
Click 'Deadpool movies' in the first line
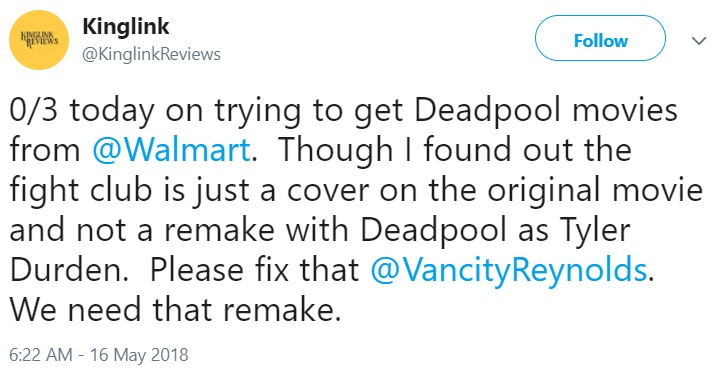pos(546,111)
